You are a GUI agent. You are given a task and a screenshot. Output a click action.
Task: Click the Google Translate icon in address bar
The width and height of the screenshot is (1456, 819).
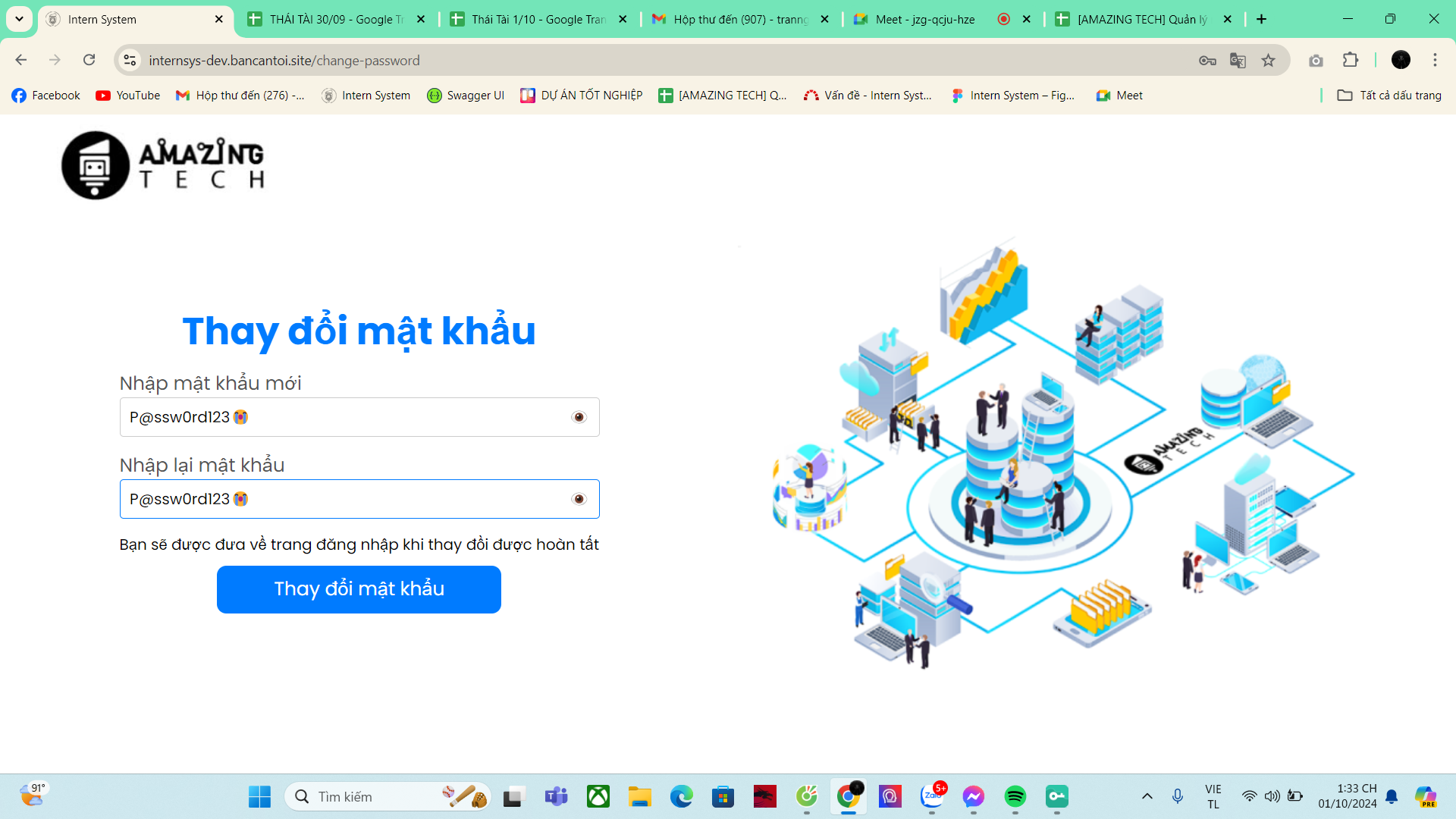(x=1238, y=61)
